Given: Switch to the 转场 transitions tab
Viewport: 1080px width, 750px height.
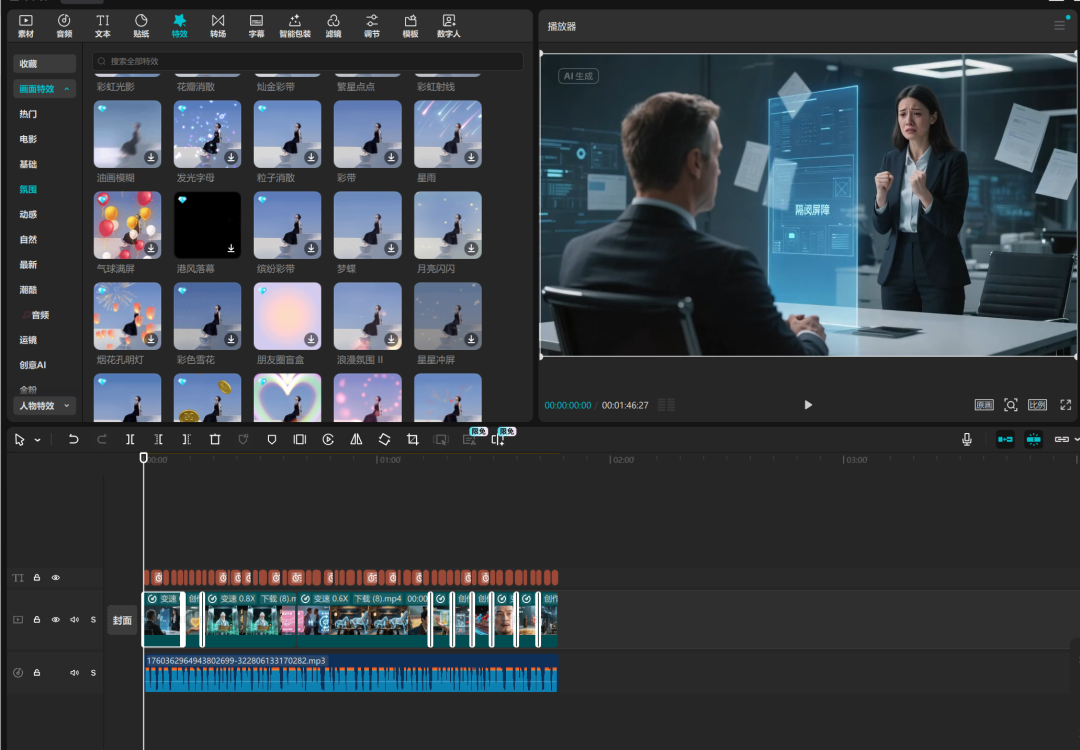Looking at the screenshot, I should click(x=218, y=26).
